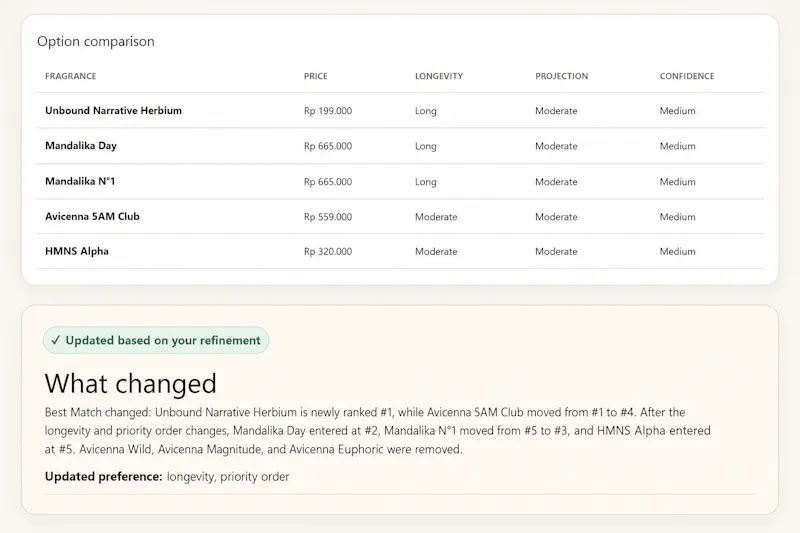Click 'Medium' confidence for HMNS Alpha

pos(678,251)
